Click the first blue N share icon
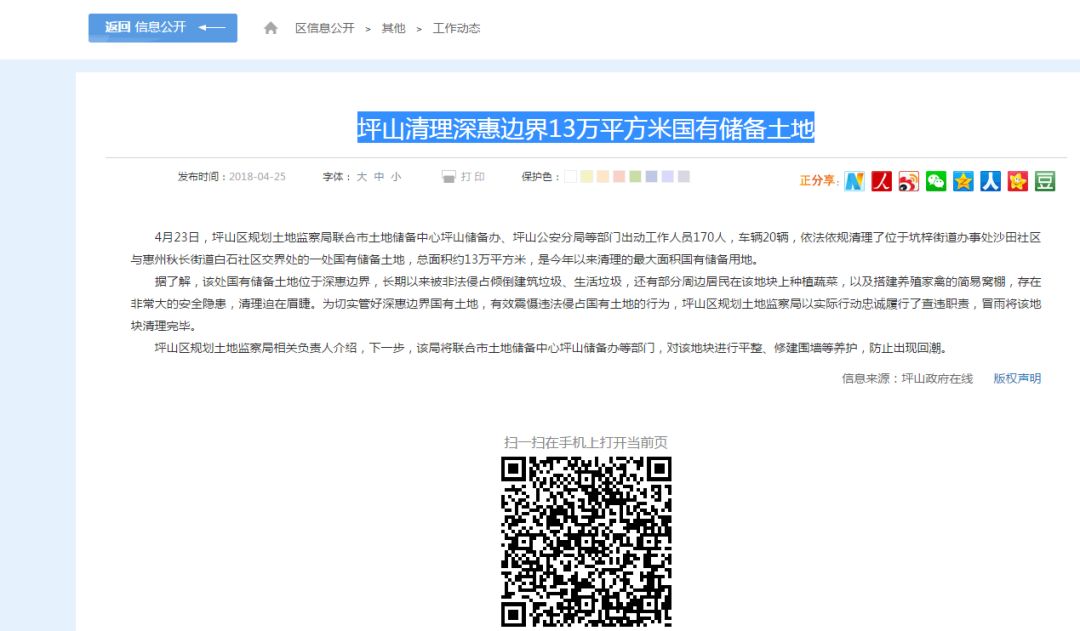The image size is (1080, 631). click(854, 181)
